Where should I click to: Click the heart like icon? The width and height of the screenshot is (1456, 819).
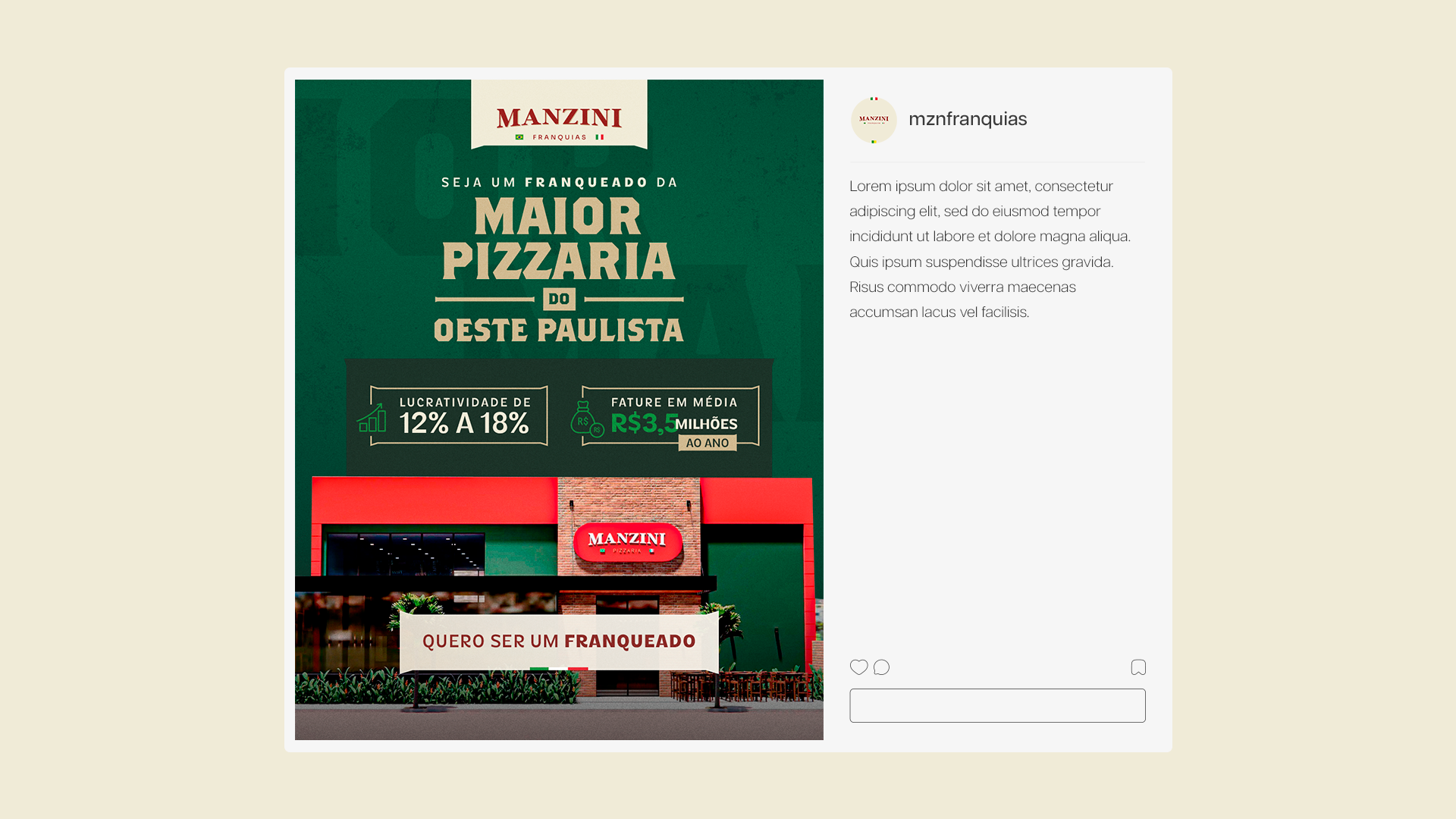tap(858, 667)
